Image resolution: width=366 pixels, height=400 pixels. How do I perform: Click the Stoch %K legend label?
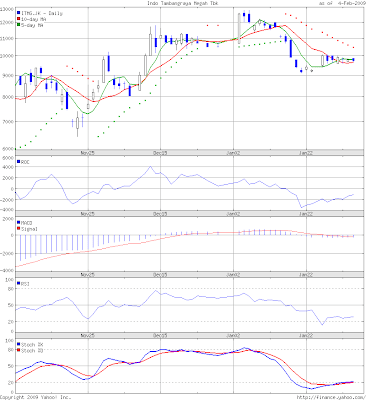32,344
